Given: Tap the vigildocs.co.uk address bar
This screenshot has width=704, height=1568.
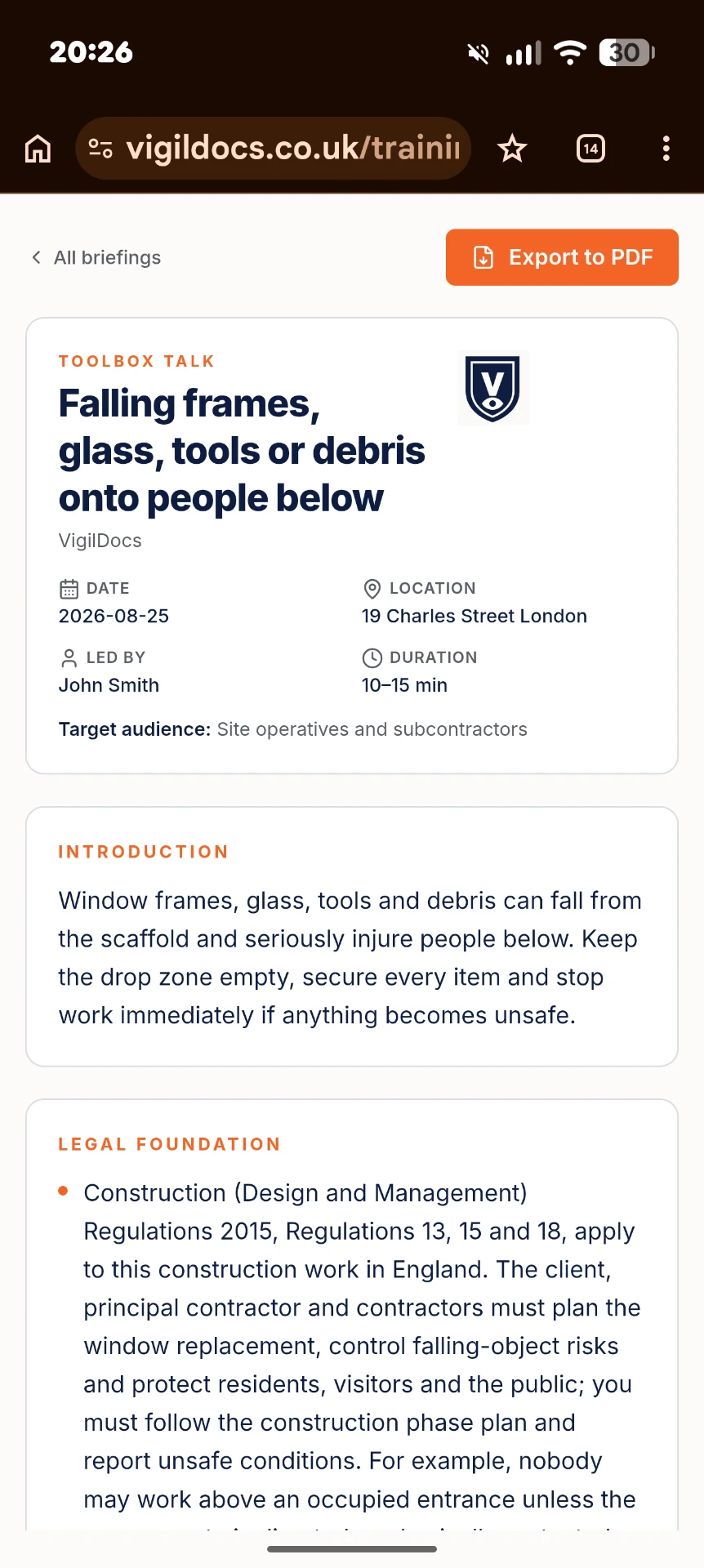Looking at the screenshot, I should click(x=274, y=148).
